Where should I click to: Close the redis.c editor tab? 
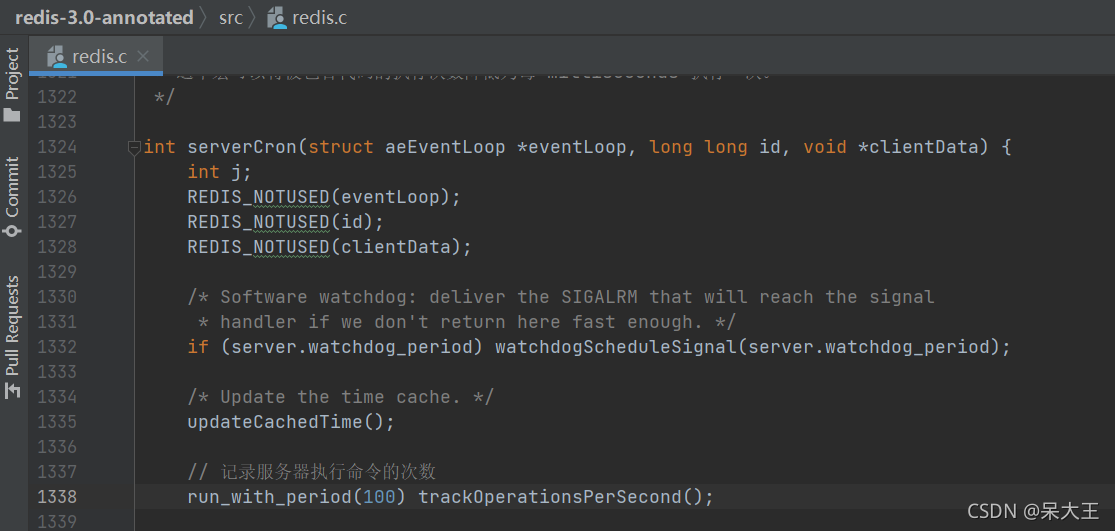tap(143, 56)
